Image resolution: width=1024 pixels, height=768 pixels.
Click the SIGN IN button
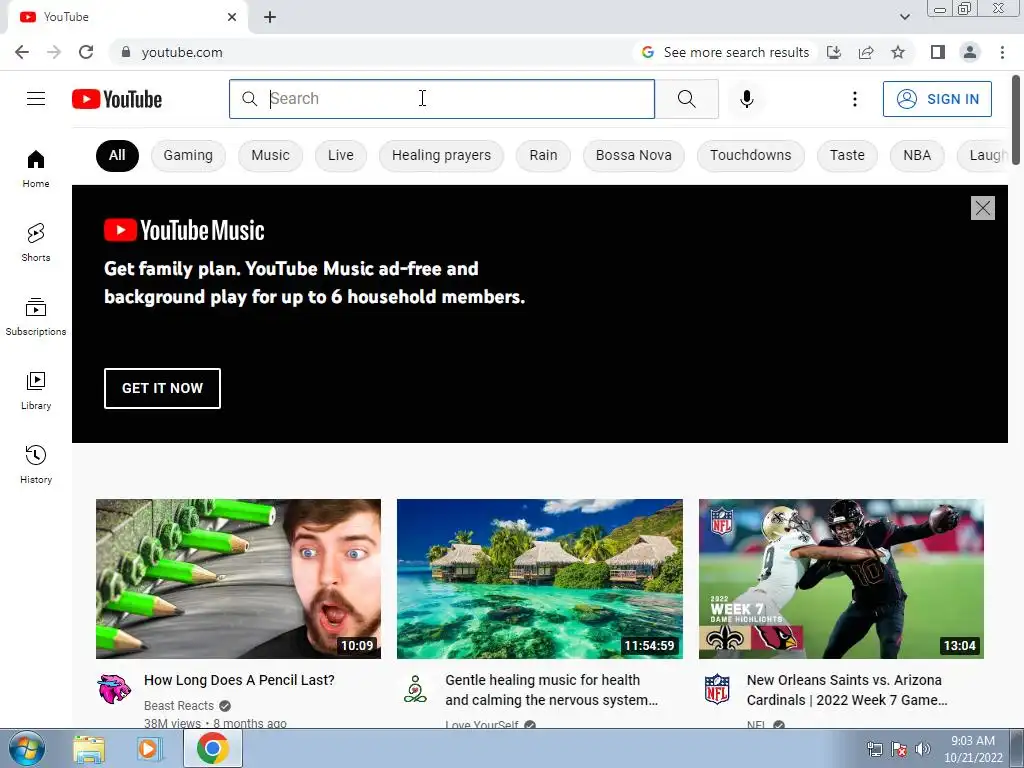tap(937, 99)
